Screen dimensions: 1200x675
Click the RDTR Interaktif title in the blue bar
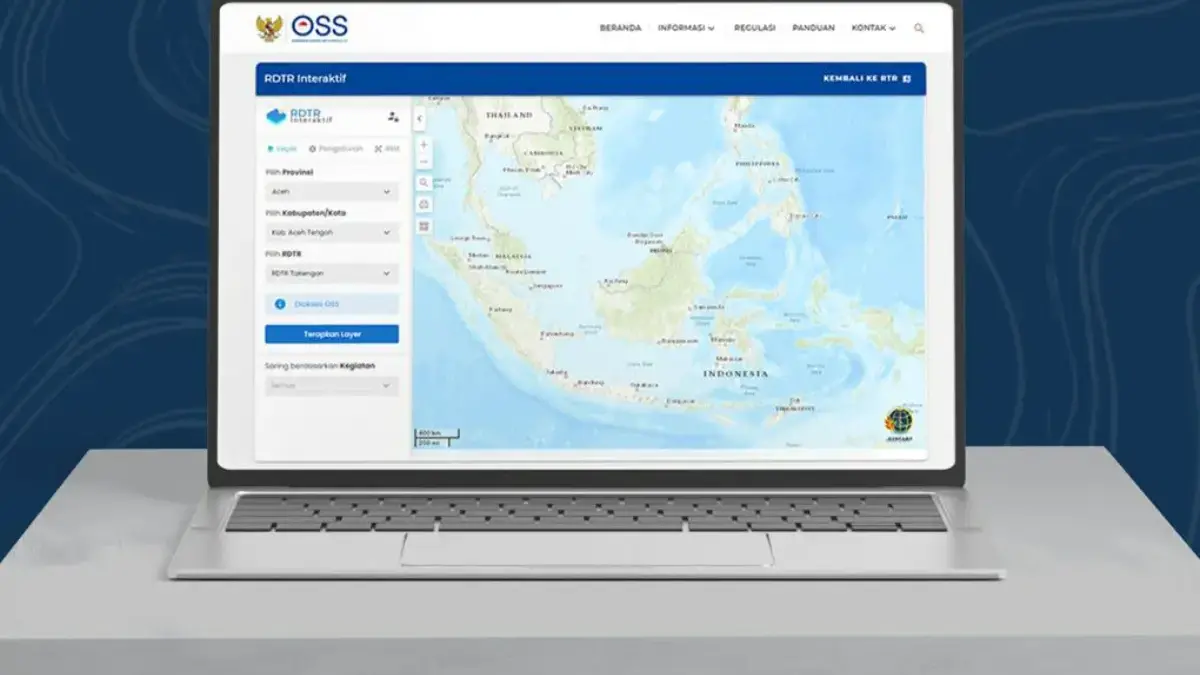(x=305, y=78)
